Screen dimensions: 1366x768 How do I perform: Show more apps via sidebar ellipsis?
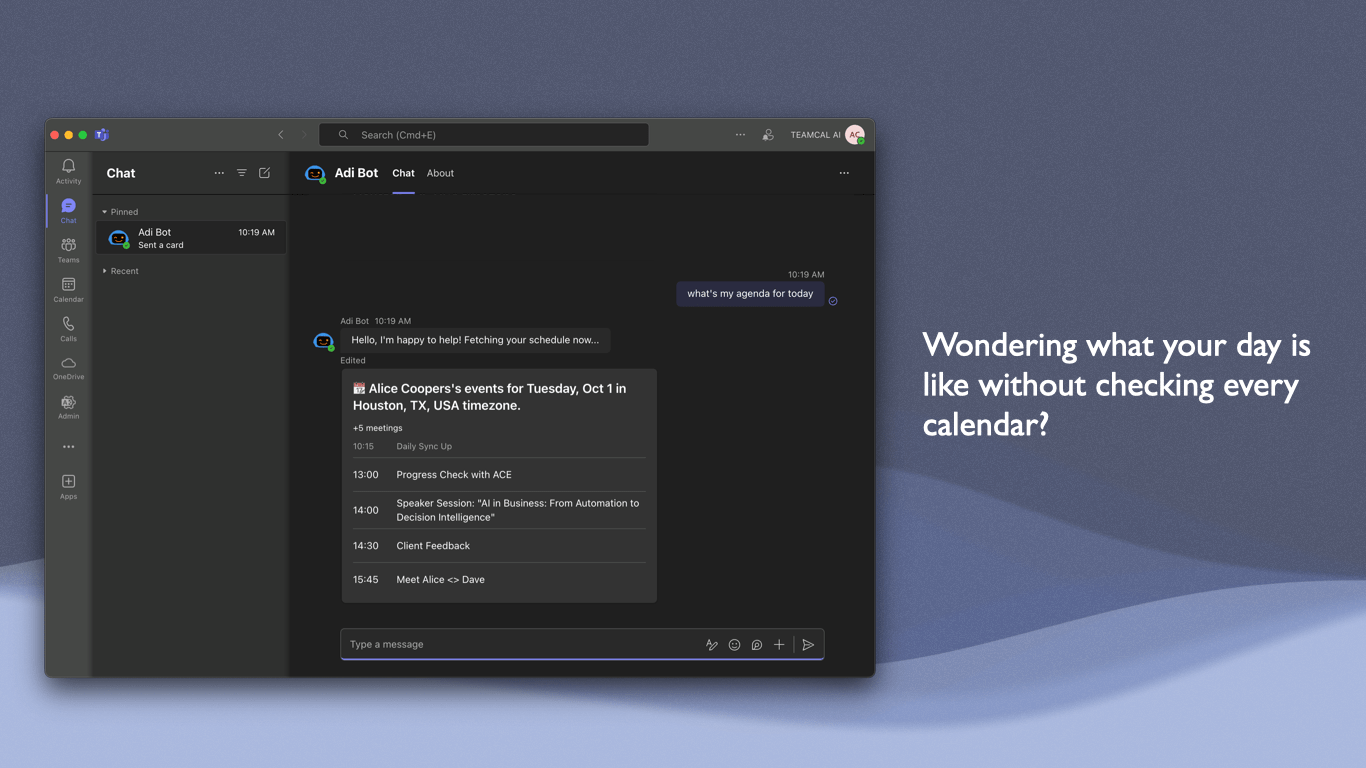click(68, 447)
